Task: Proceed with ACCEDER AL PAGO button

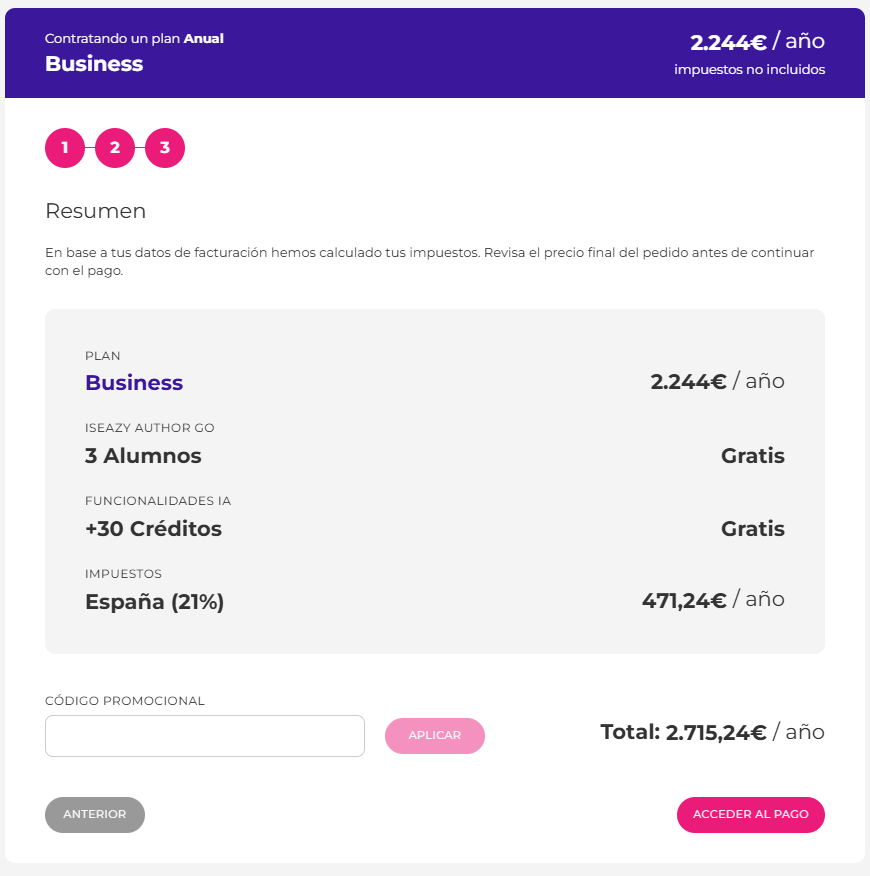Action: 750,815
